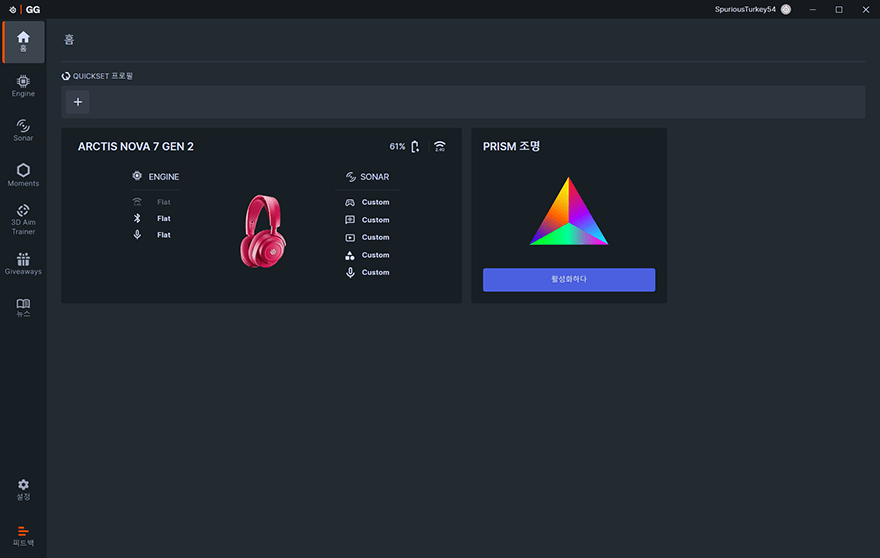Click the microphone icon in Engine list

pos(137,235)
